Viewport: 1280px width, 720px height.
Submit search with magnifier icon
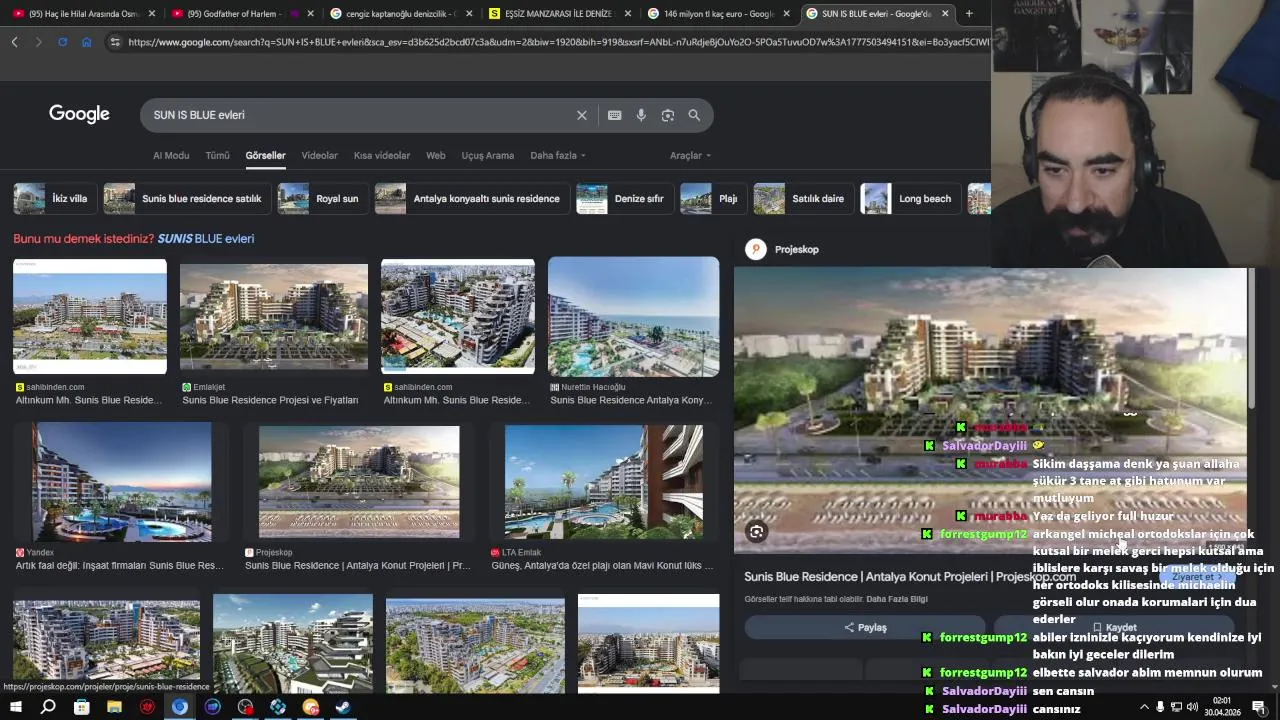694,115
